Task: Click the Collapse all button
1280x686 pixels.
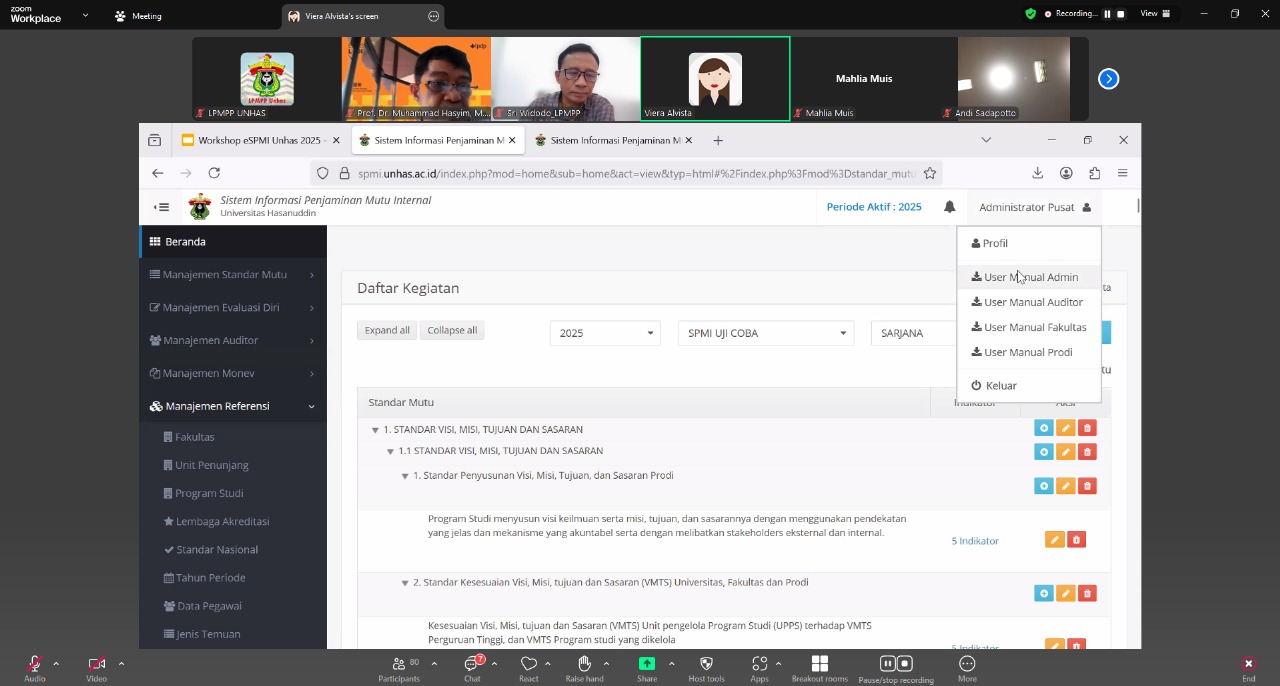Action: pyautogui.click(x=452, y=330)
